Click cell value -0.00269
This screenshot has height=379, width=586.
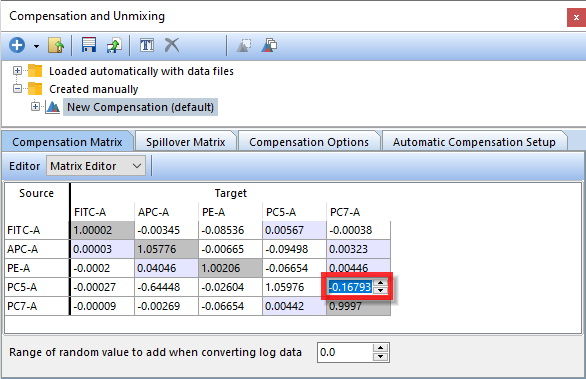pyautogui.click(x=166, y=306)
